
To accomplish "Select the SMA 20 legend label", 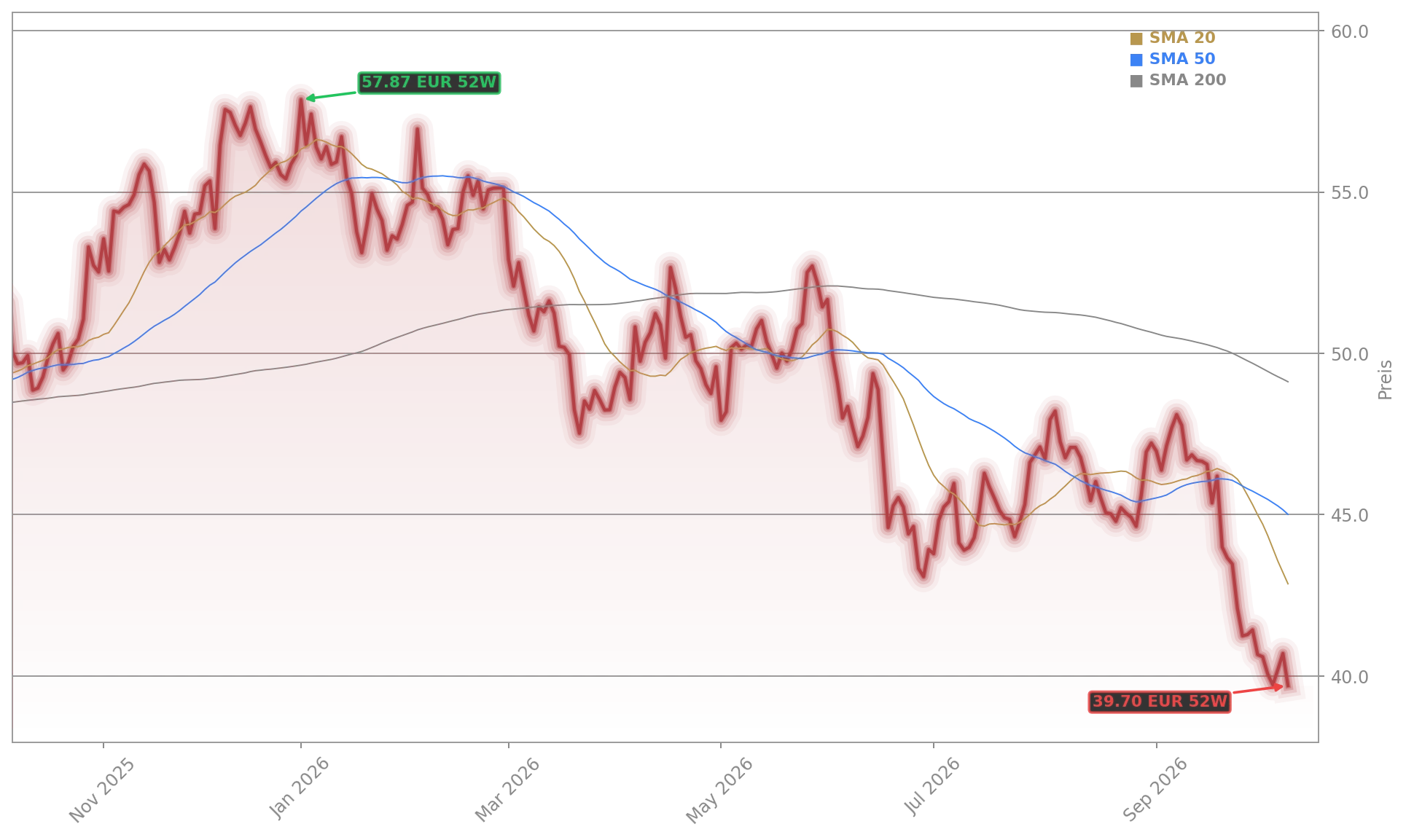I will [x=1182, y=38].
